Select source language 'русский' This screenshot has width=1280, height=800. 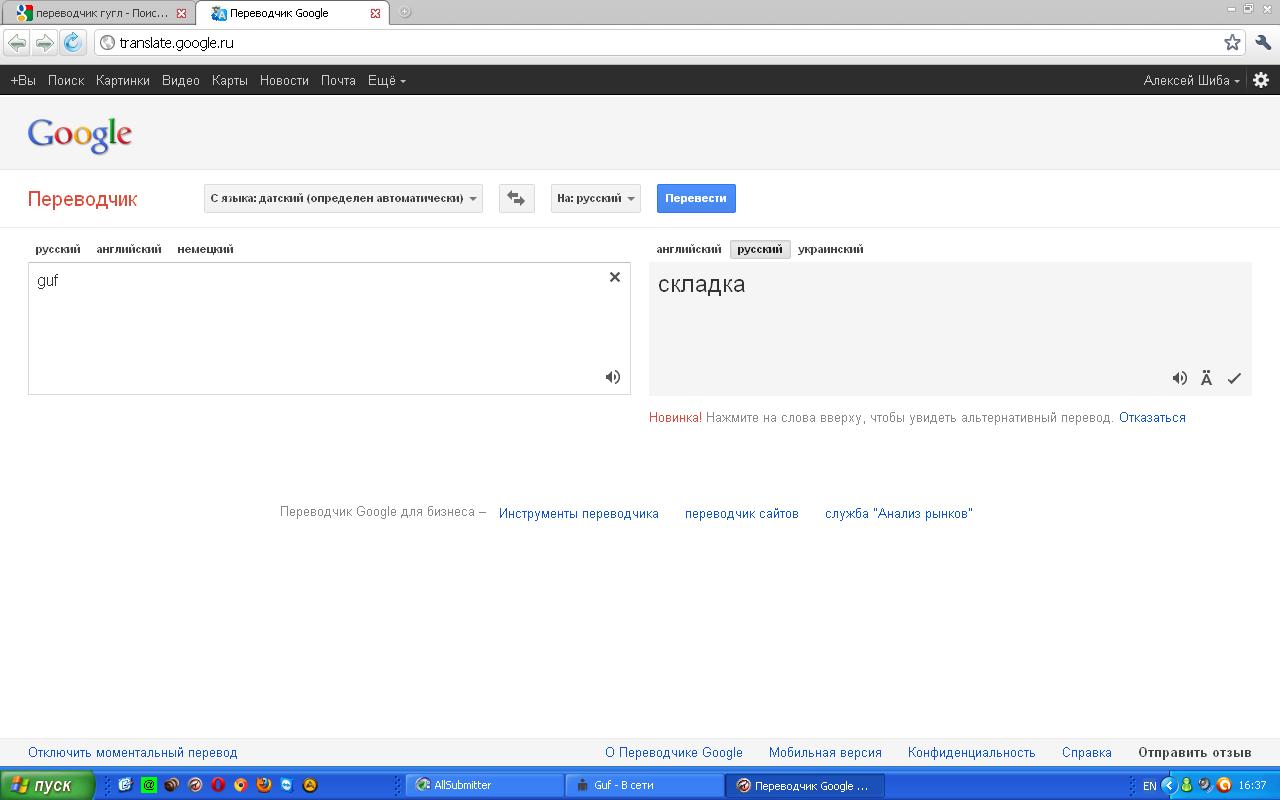pos(58,249)
